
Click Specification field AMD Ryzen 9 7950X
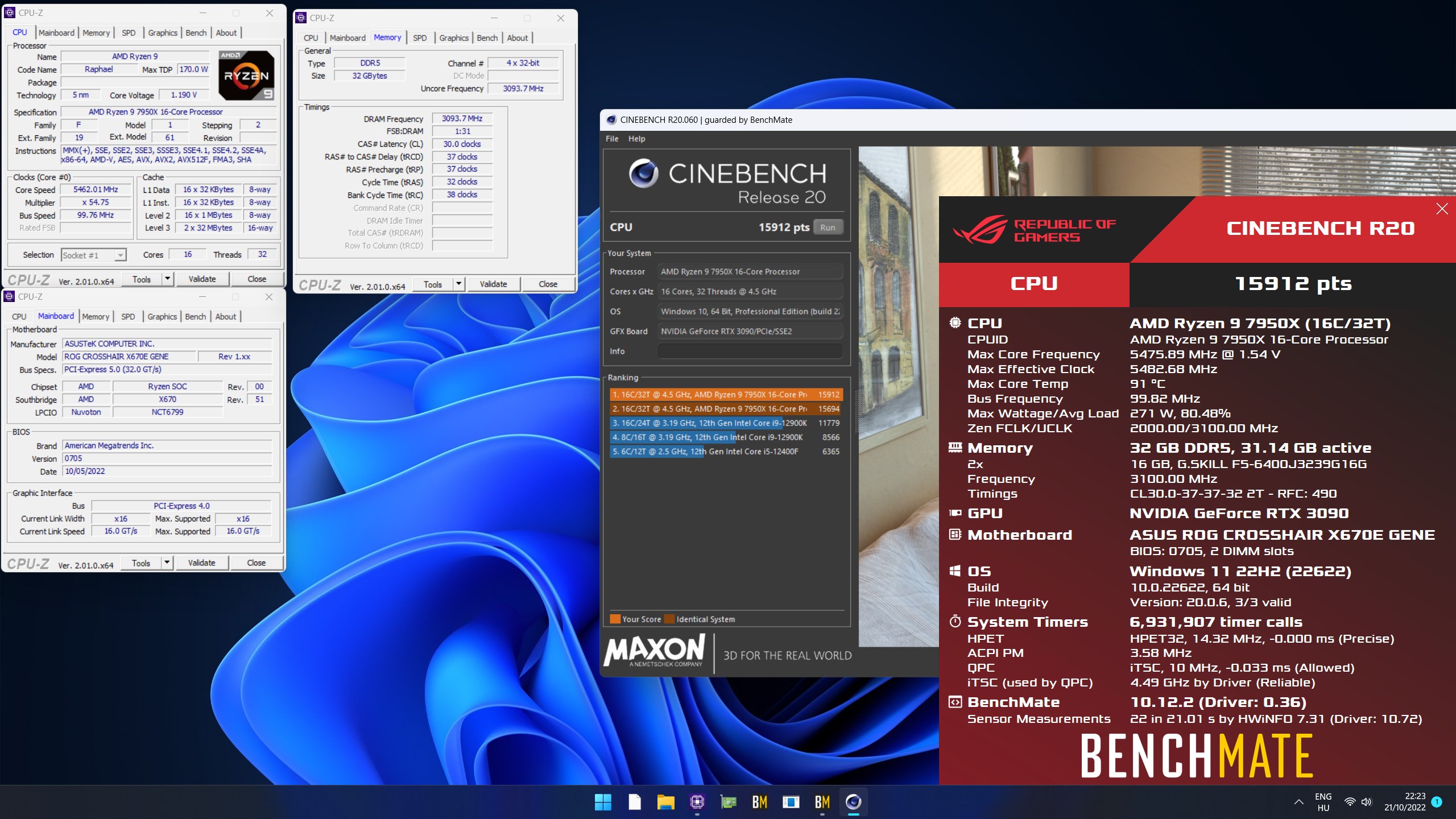[168, 112]
